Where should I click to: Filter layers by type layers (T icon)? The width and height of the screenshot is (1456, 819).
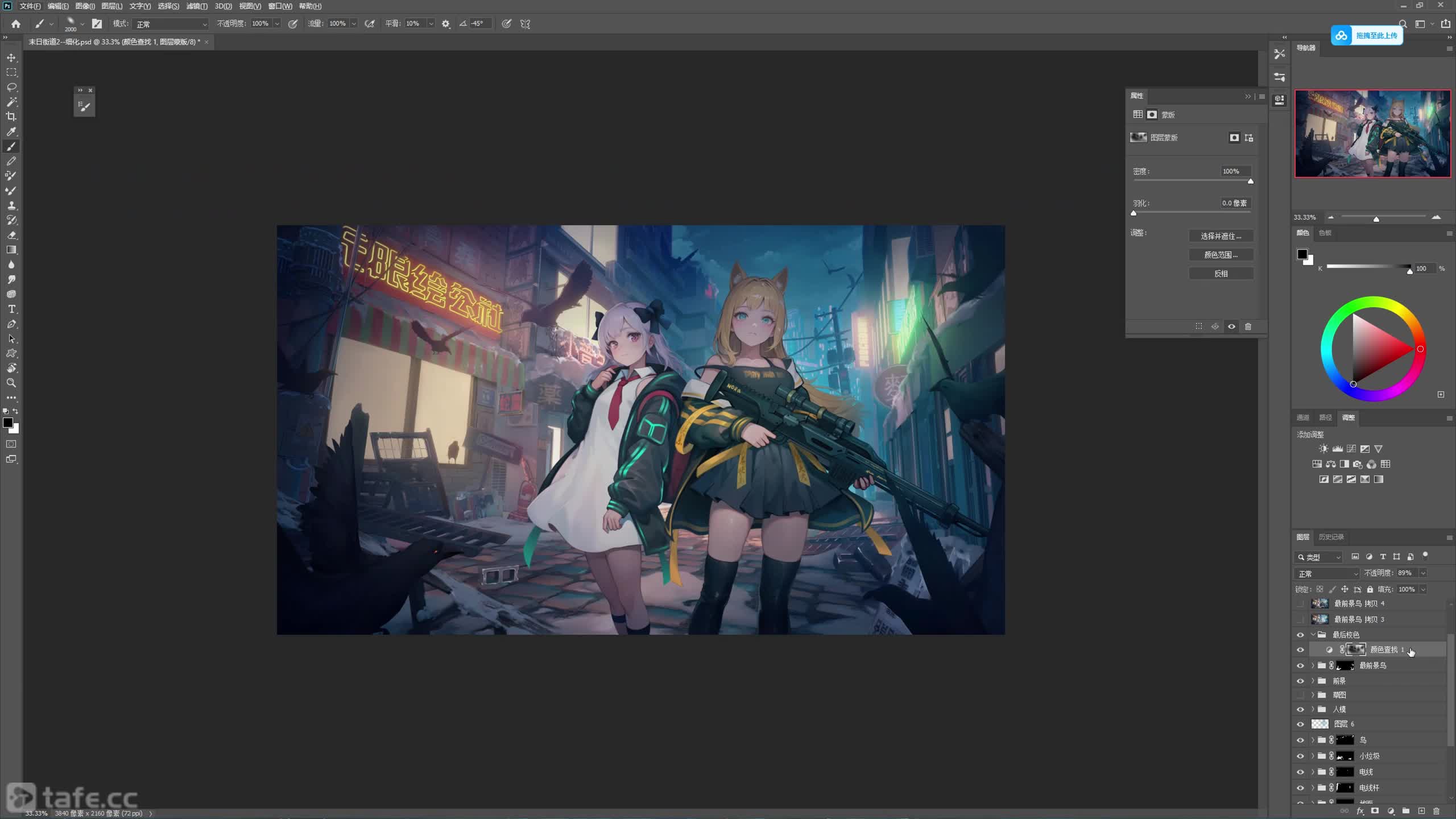pos(1383,557)
